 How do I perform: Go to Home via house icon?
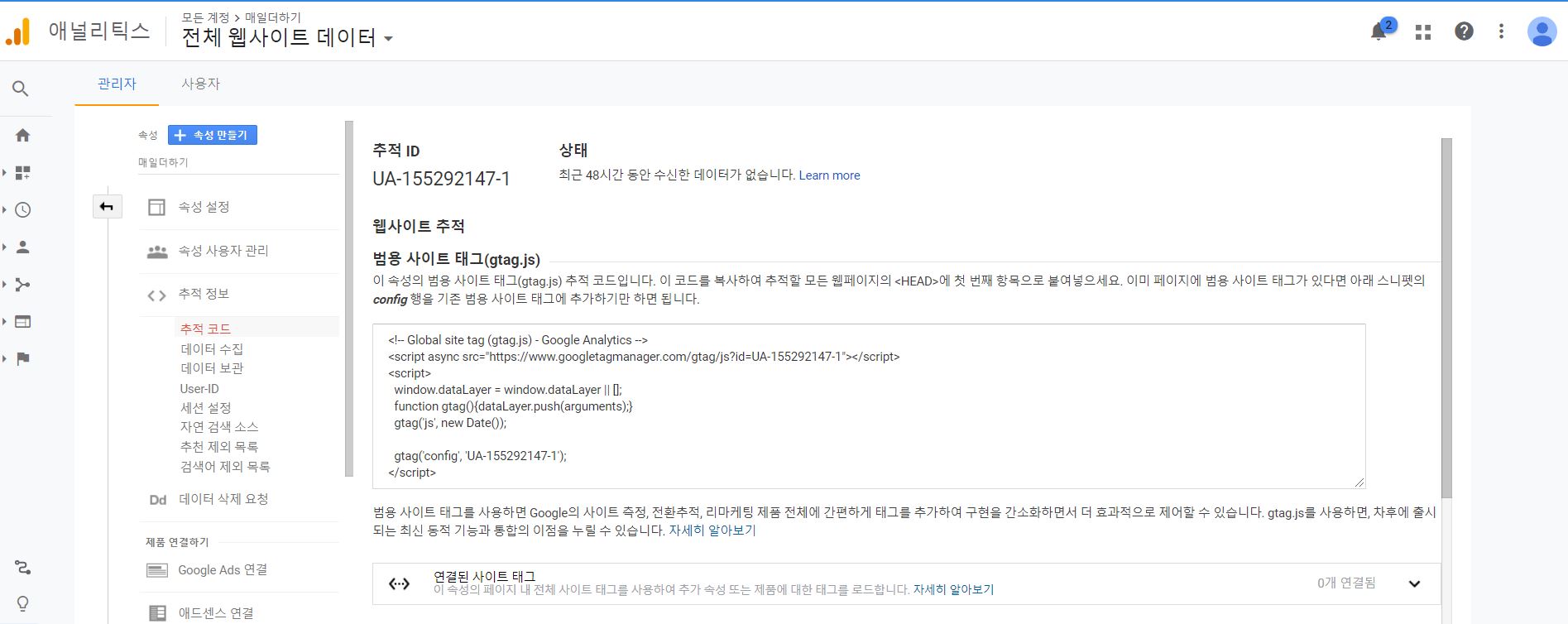pos(23,135)
